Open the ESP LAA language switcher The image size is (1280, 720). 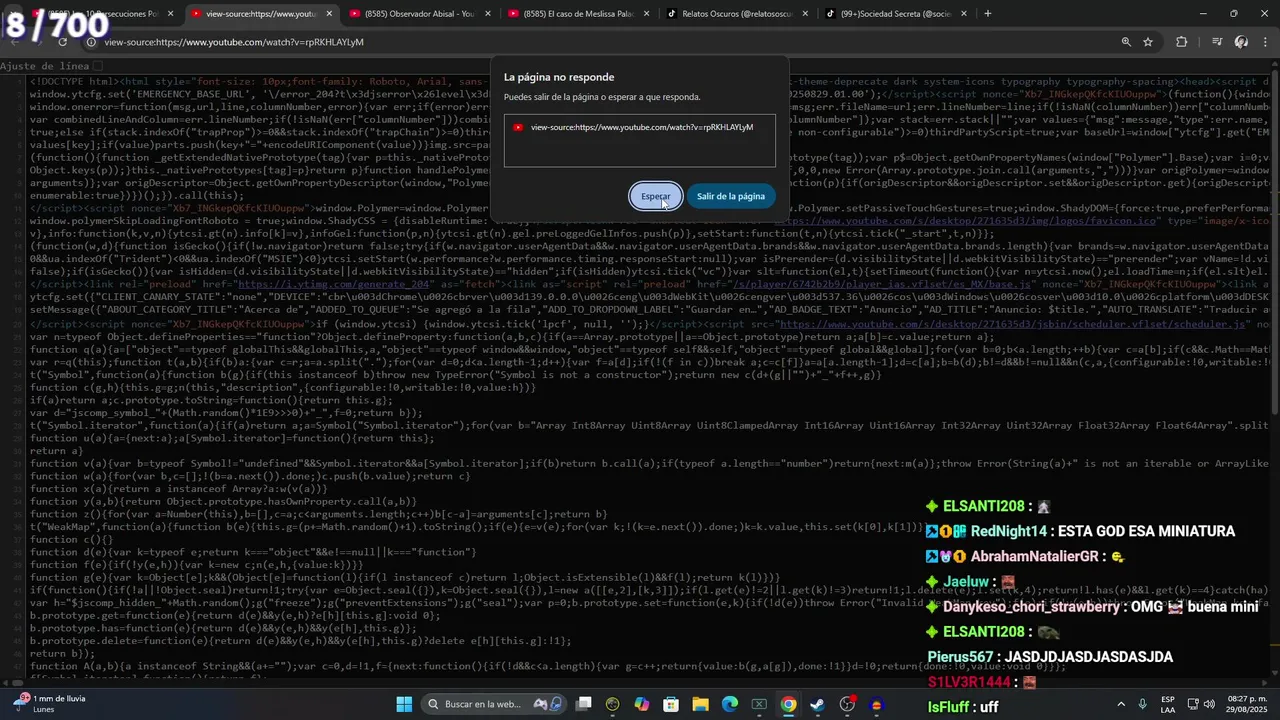click(1168, 704)
